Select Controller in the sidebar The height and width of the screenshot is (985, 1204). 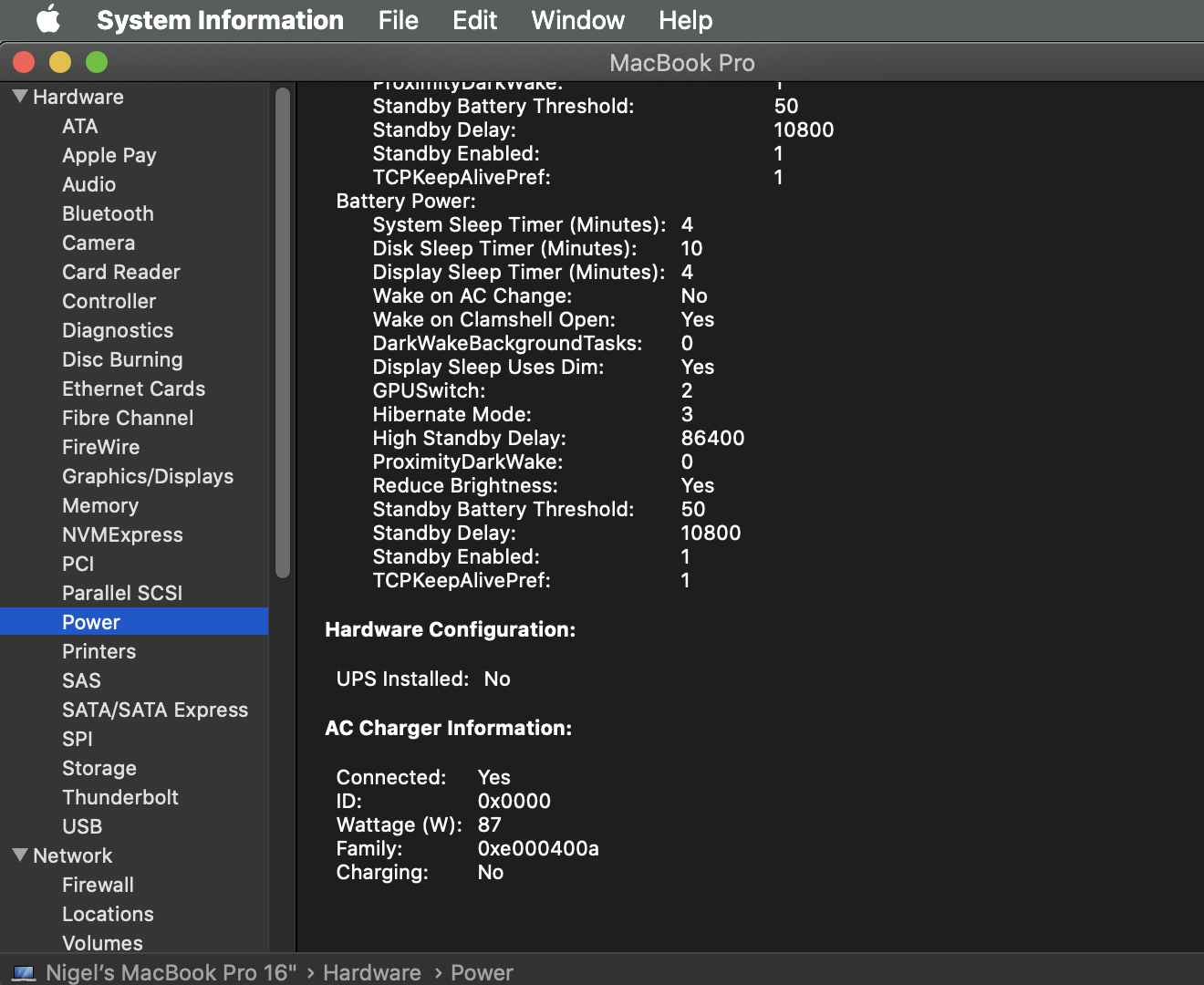[x=109, y=301]
